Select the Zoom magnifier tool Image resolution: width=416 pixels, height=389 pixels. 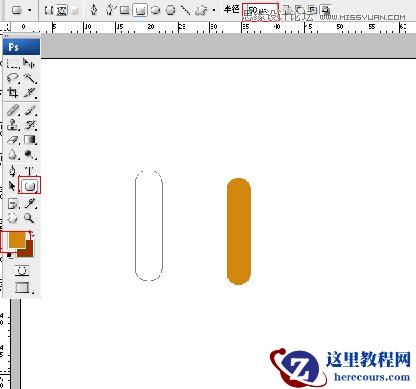[29, 218]
